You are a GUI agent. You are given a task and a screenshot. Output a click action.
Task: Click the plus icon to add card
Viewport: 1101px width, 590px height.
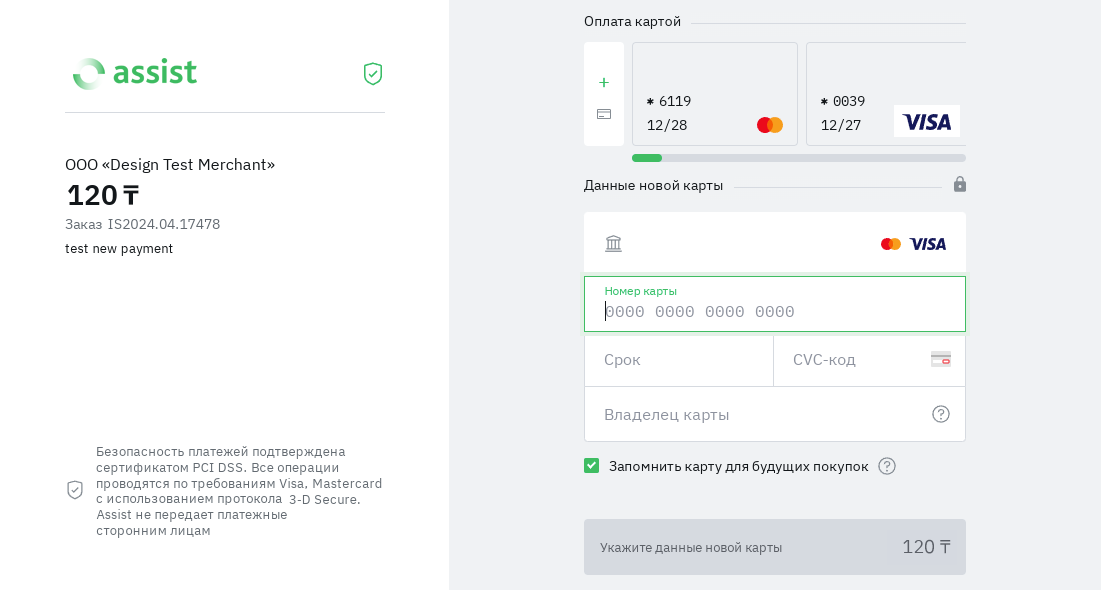click(604, 82)
